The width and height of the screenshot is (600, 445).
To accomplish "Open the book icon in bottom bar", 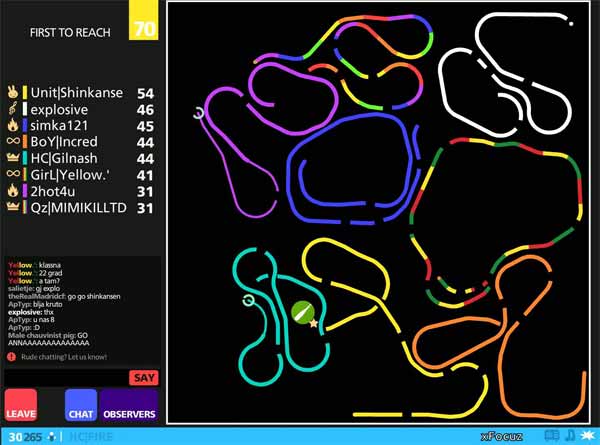I will [x=551, y=436].
